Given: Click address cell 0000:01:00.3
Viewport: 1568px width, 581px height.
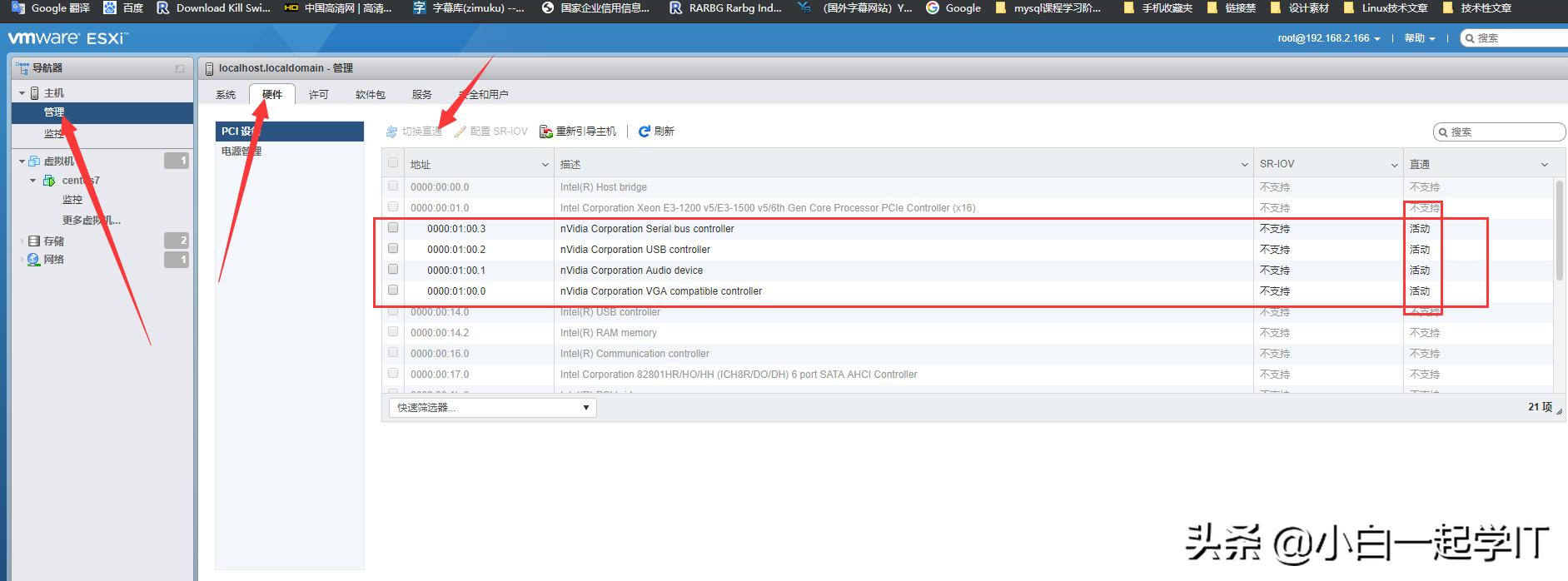Looking at the screenshot, I should point(456,229).
